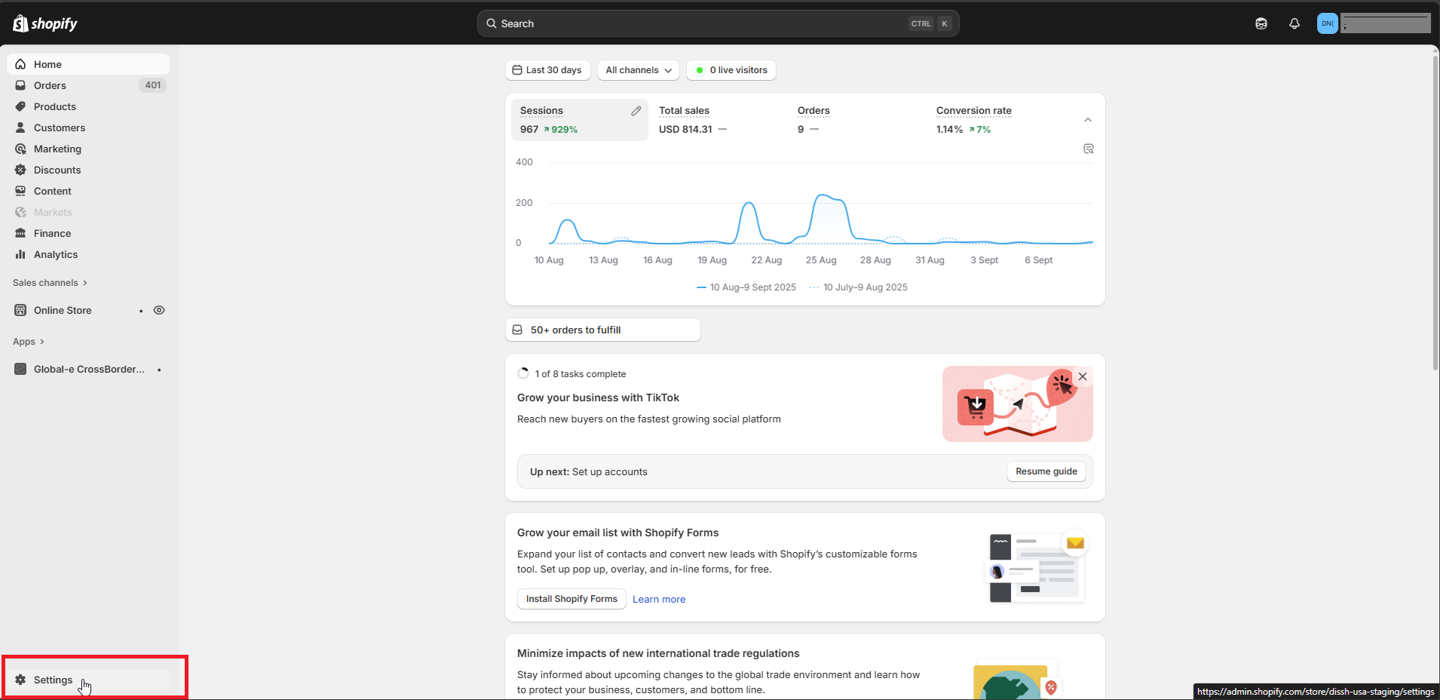Open the notifications bell
Screen dimensions: 1440x700
point(1294,23)
